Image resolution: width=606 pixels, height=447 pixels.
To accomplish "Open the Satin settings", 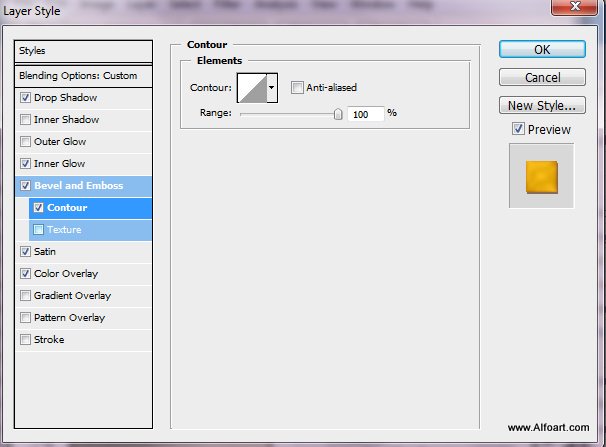I will [45, 252].
